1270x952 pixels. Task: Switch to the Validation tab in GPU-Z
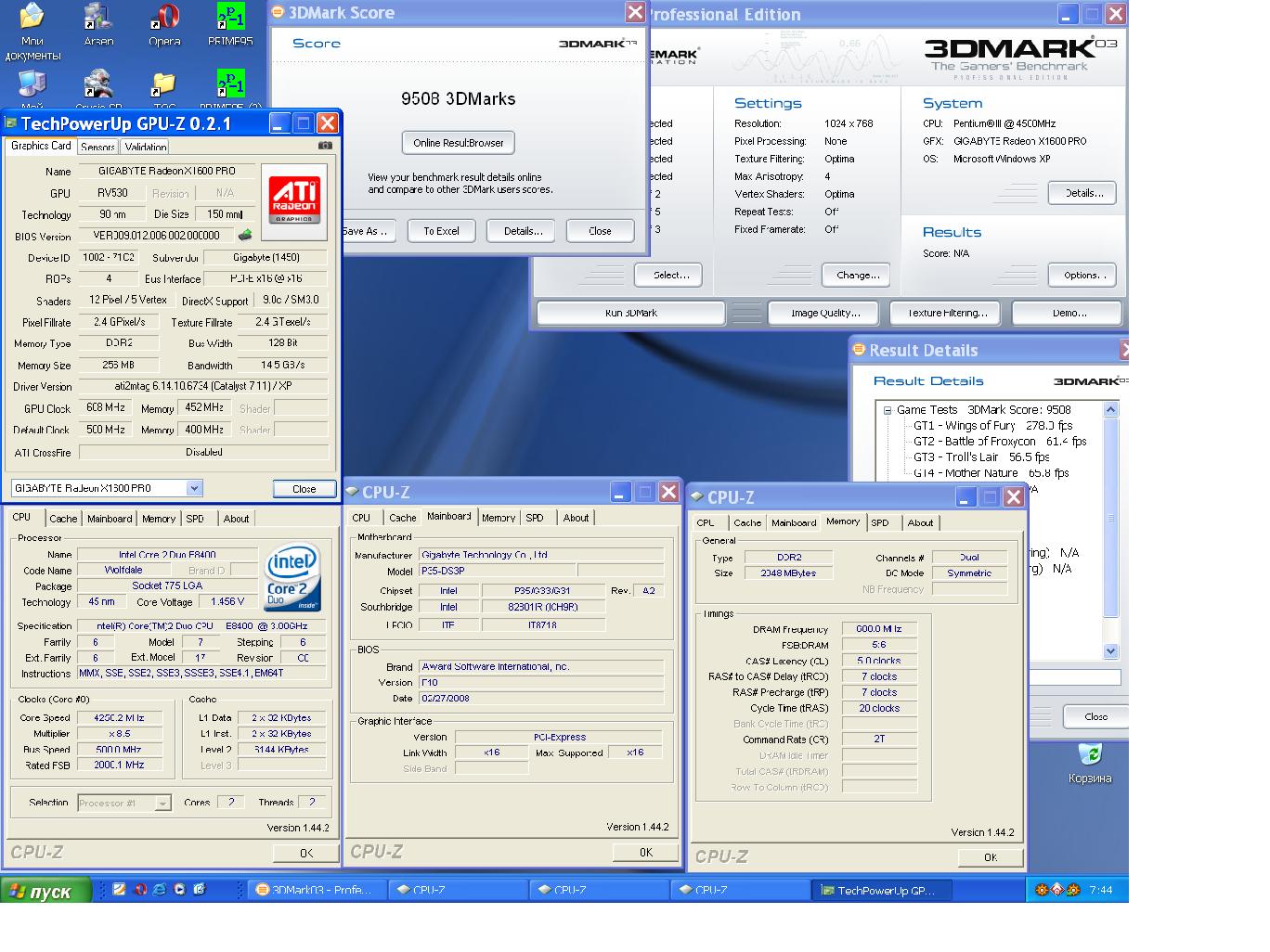point(146,147)
